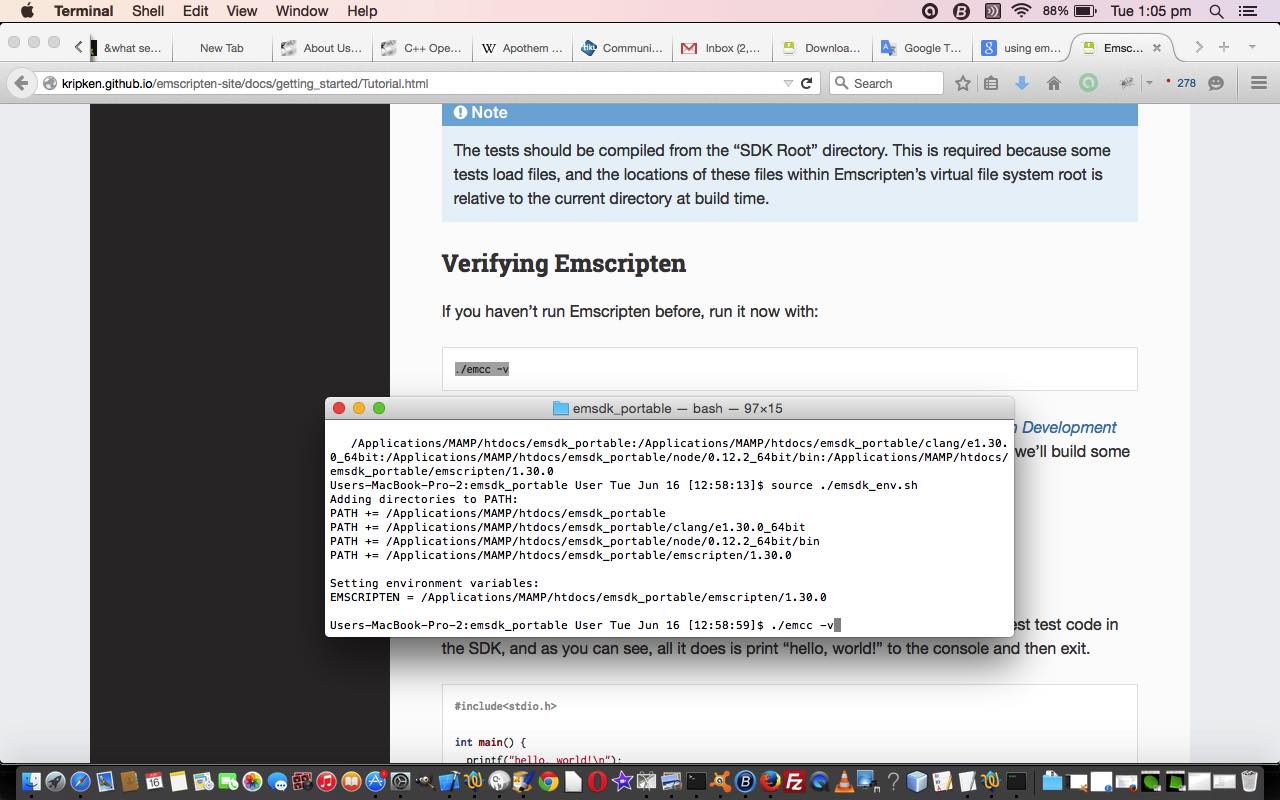Expand the extension dropdown arrow in toolbar
Screen dimensions: 1280x800
[1149, 83]
